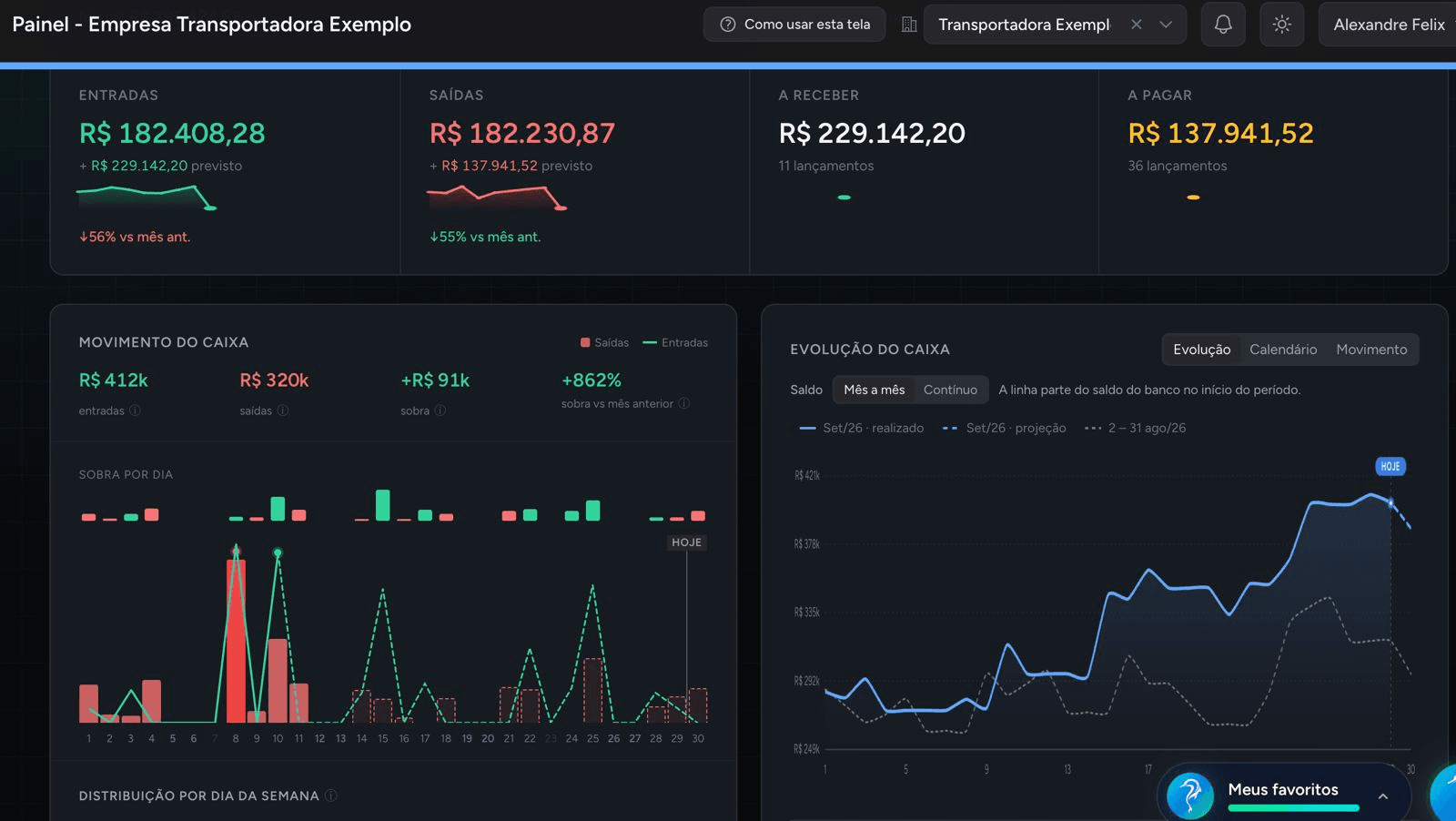
Task: Clear the Transportadora Exemplo selection
Action: pyautogui.click(x=1137, y=25)
